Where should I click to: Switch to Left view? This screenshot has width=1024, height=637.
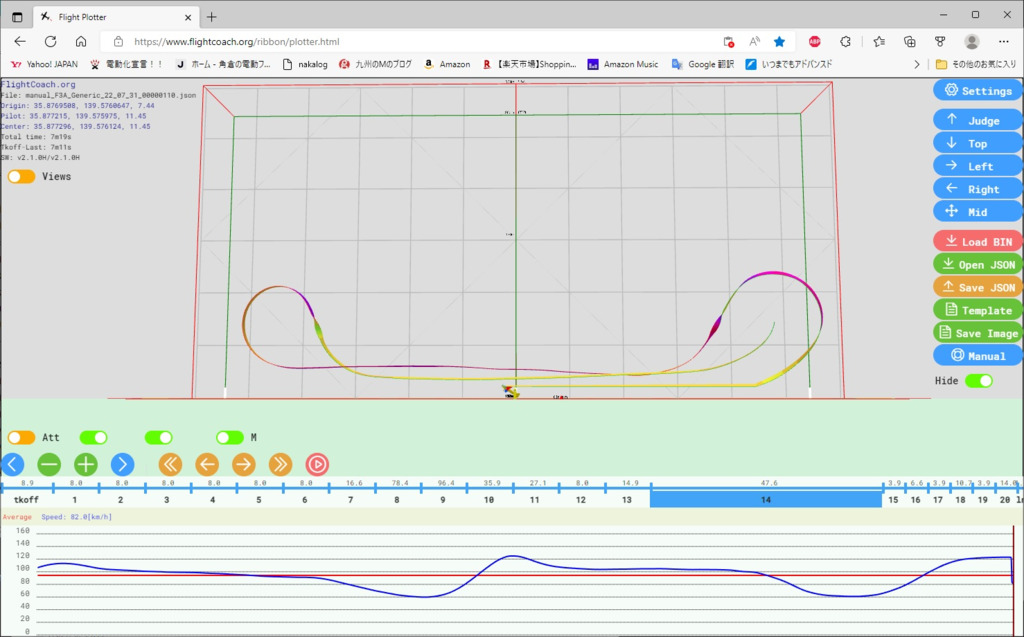pyautogui.click(x=978, y=166)
